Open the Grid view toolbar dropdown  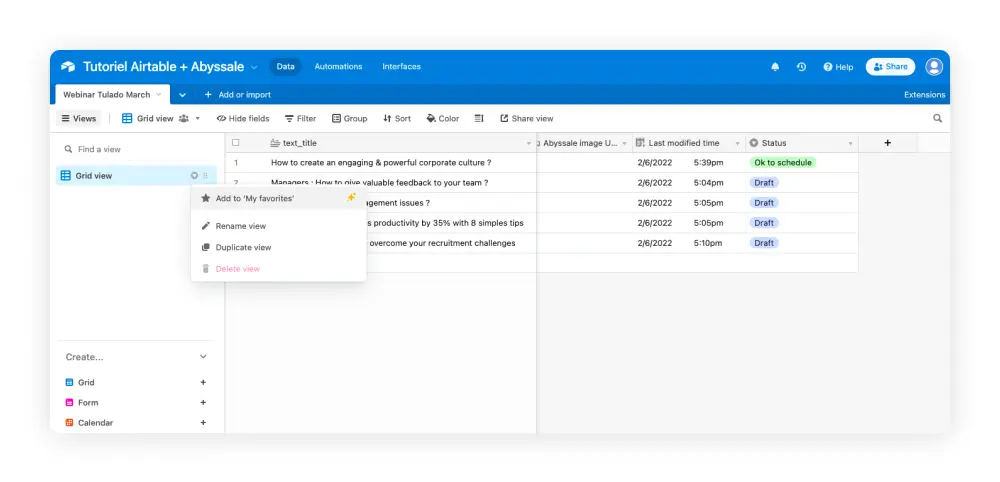[161, 119]
